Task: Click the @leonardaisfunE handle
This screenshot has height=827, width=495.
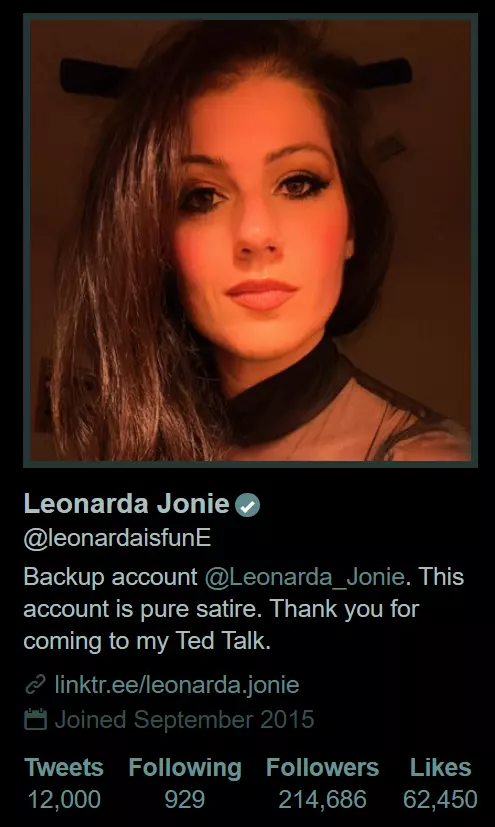Action: [x=118, y=538]
